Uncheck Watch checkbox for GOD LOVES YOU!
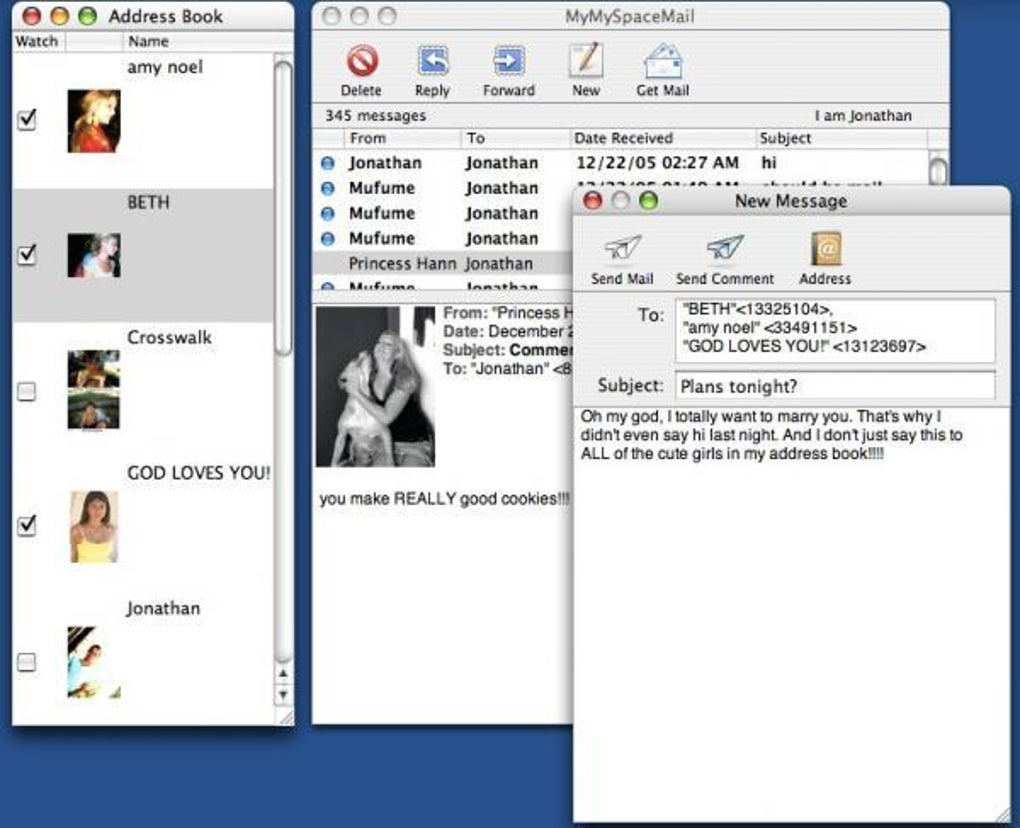This screenshot has width=1020, height=828. point(27,525)
